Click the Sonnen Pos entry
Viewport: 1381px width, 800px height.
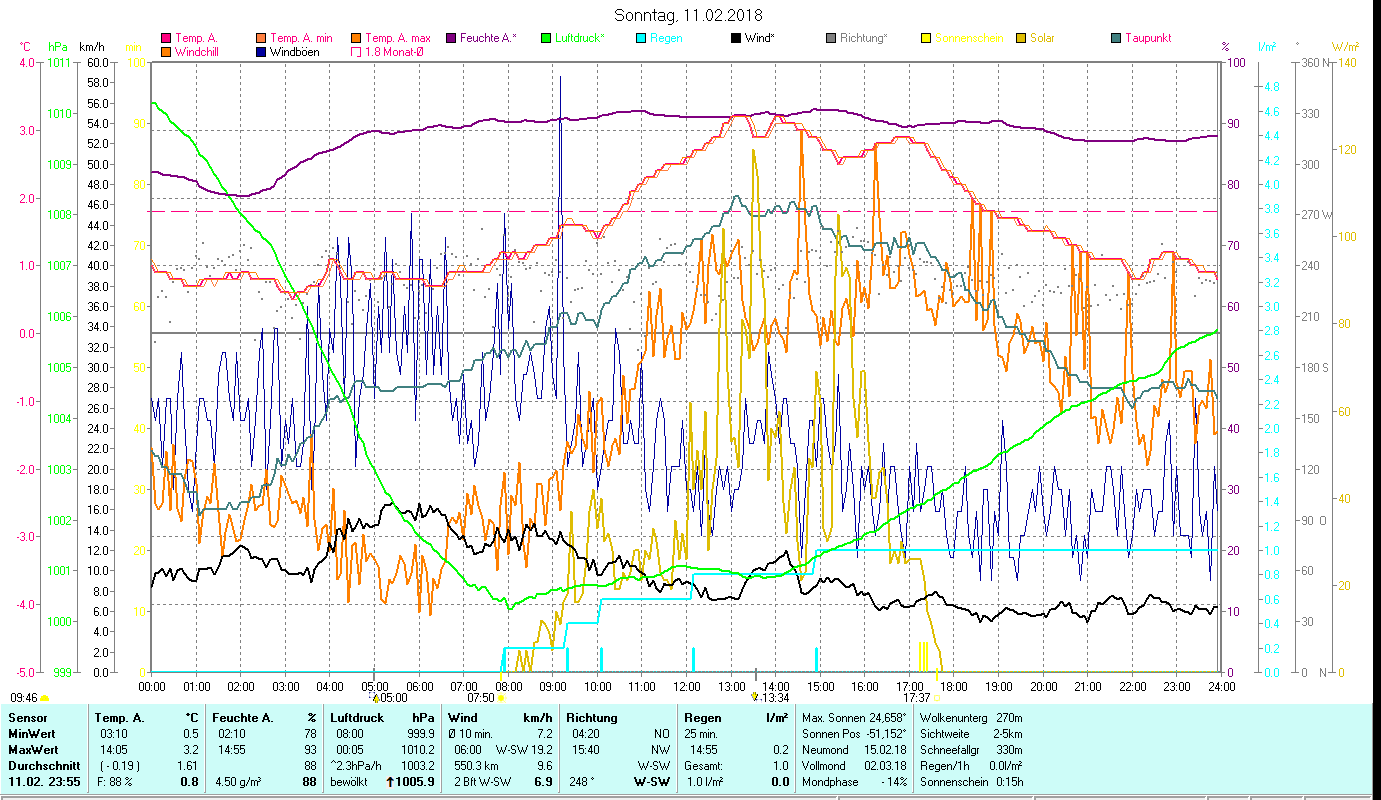click(x=855, y=734)
